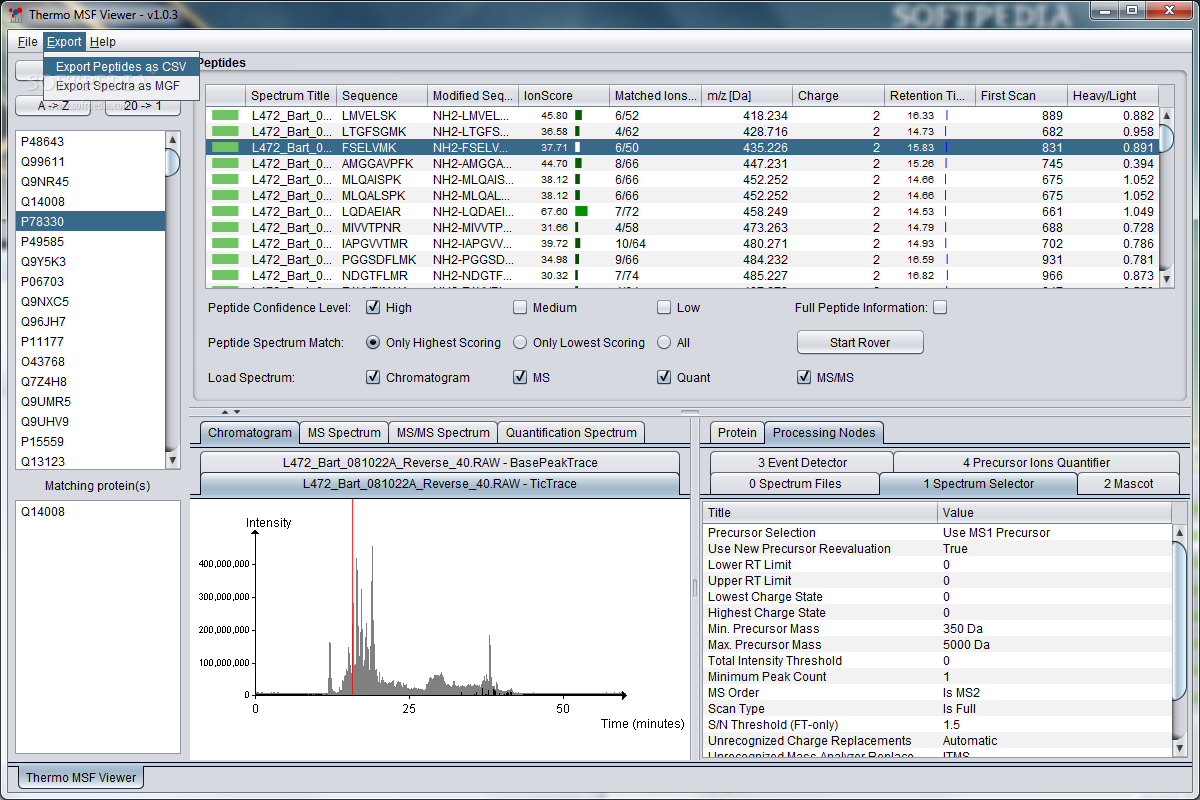Select the BasePeakTrace chromatogram tab

click(x=440, y=463)
